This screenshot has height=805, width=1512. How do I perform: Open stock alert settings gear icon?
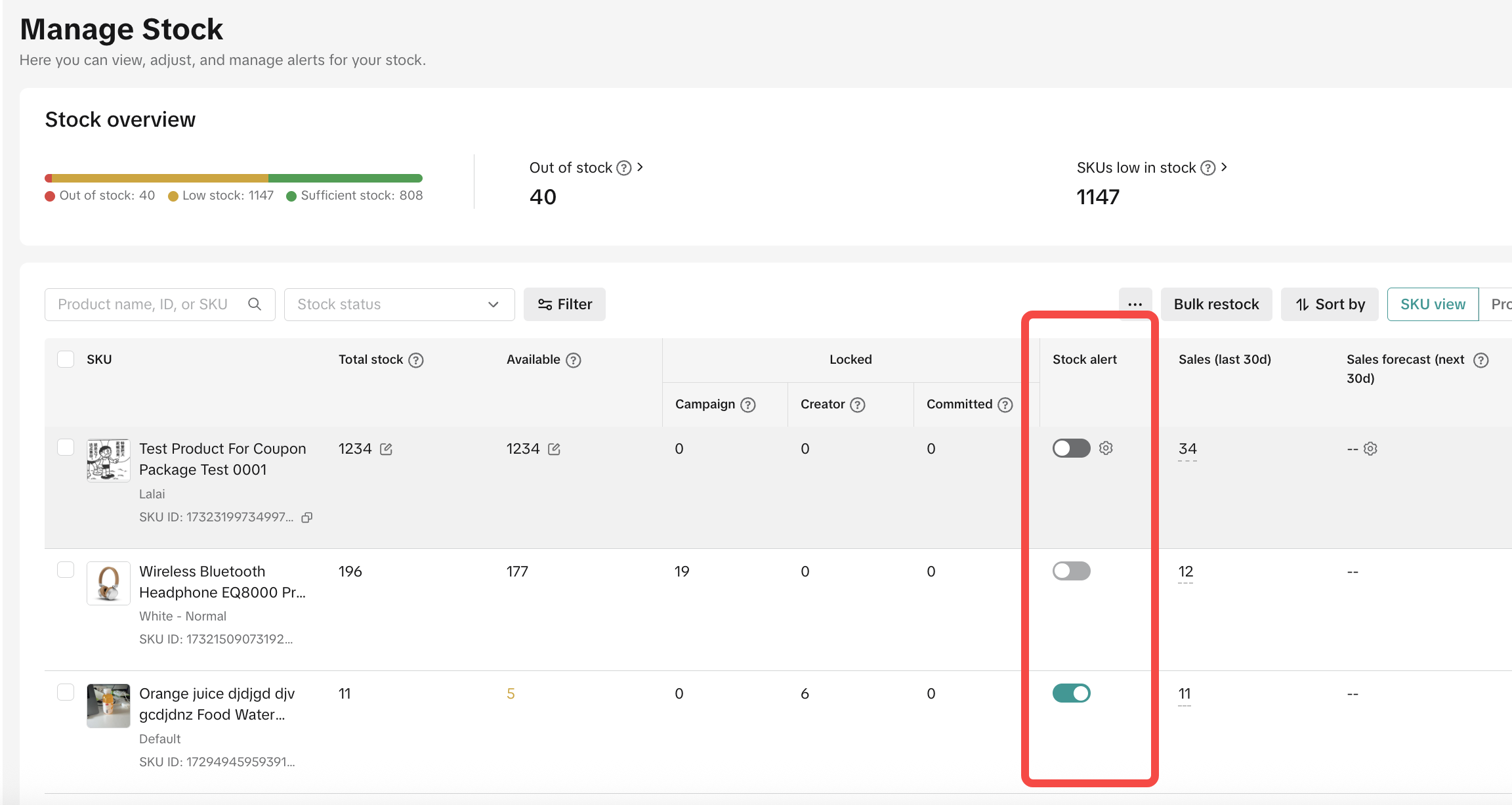[x=1106, y=448]
